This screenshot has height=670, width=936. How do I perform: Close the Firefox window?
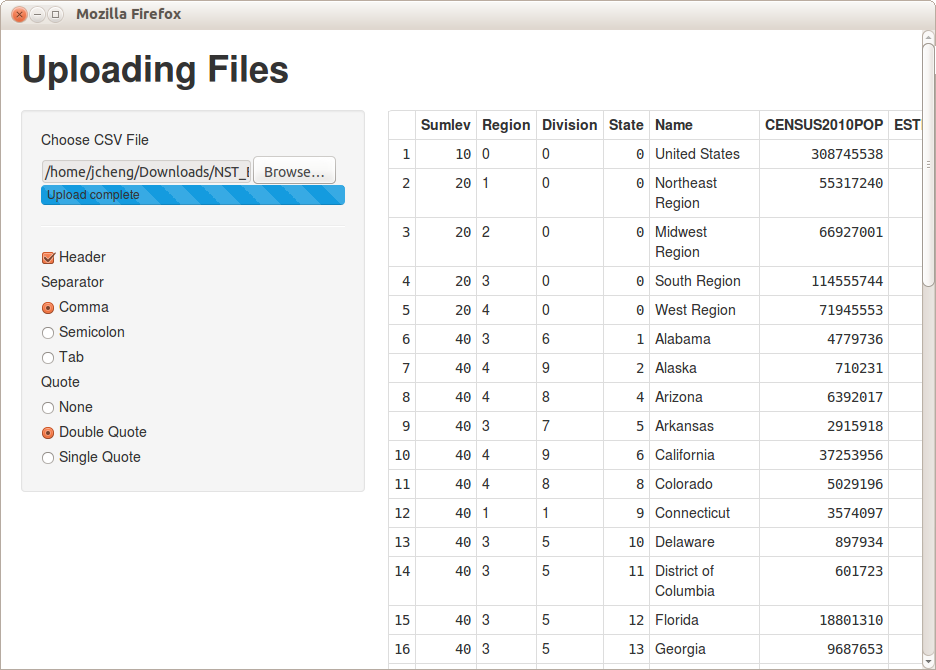19,14
